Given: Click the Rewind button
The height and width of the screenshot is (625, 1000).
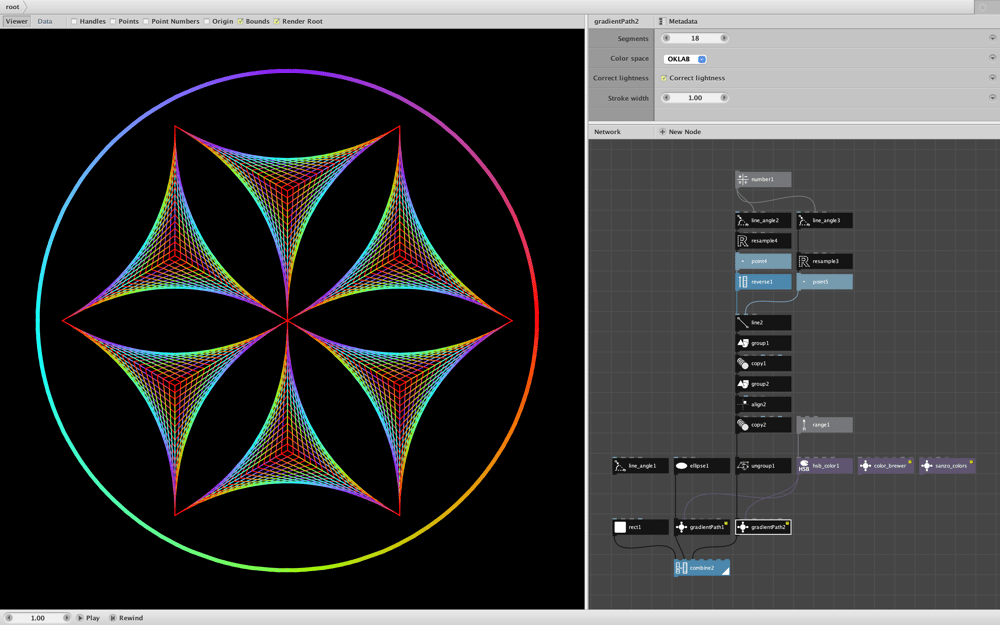Looking at the screenshot, I should 126,617.
